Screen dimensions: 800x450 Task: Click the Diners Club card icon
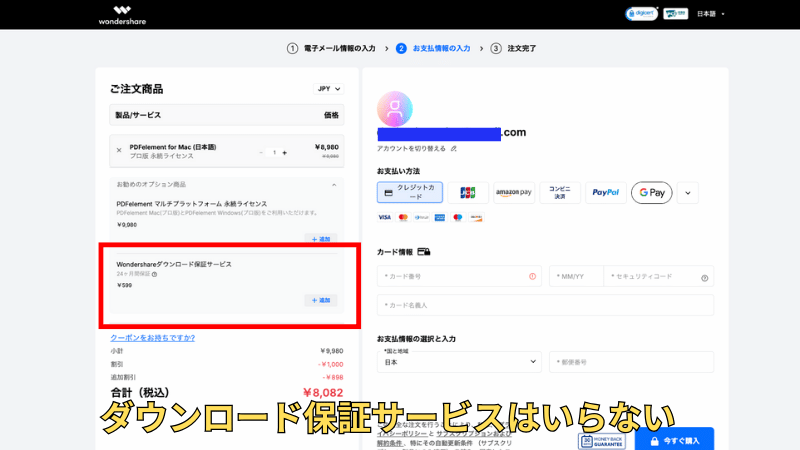coord(421,217)
